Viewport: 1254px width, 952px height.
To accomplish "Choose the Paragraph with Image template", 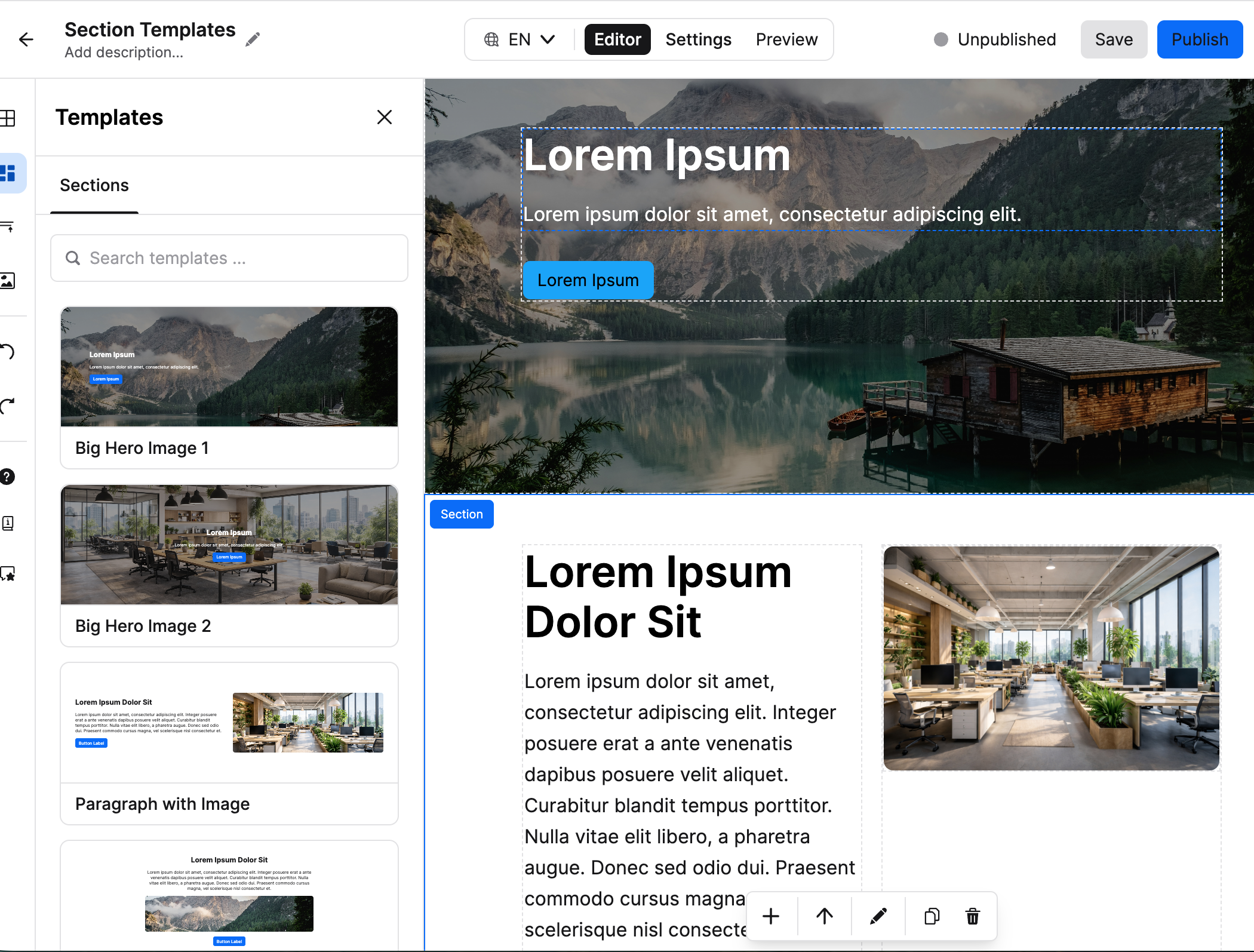I will (x=229, y=744).
